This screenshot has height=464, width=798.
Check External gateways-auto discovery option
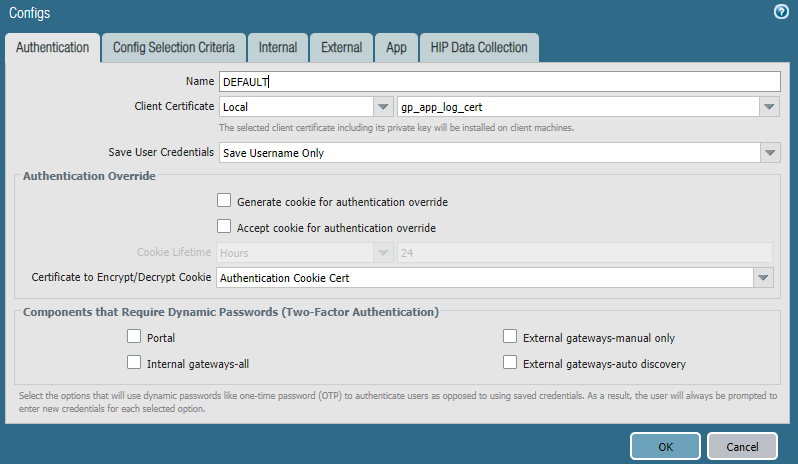[511, 362]
